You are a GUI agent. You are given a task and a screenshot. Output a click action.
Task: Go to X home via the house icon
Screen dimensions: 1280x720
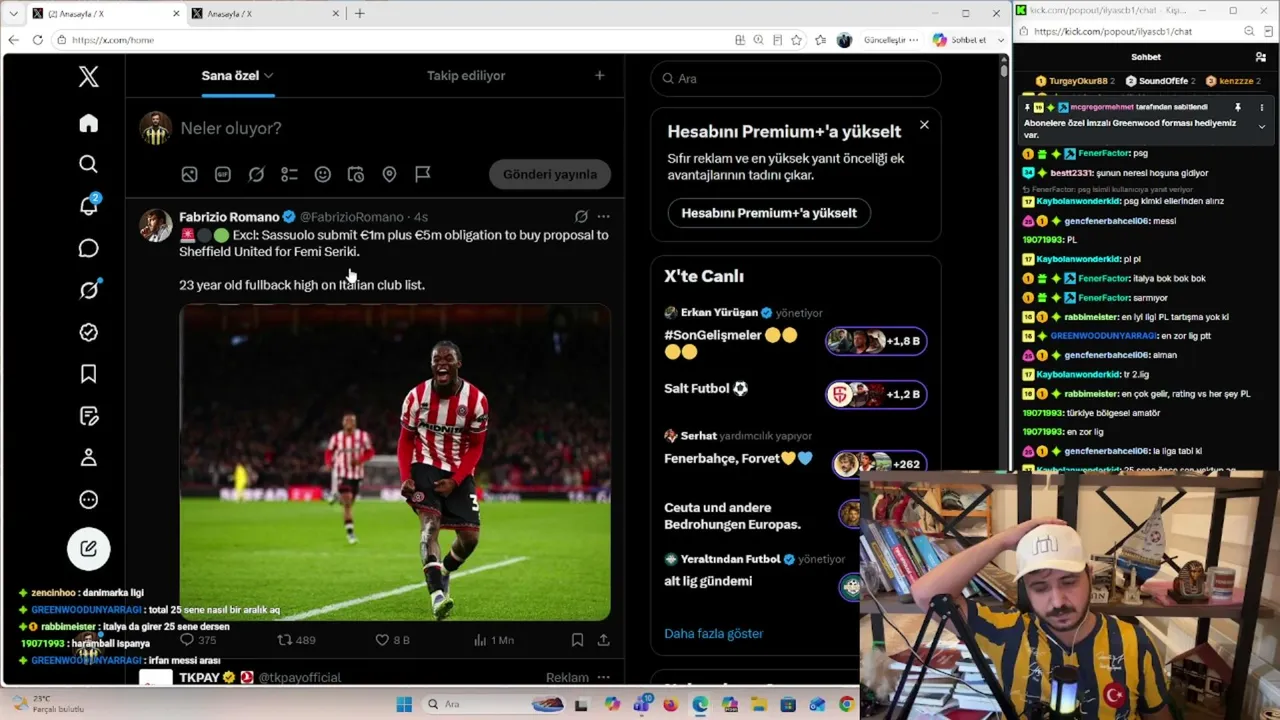tap(89, 123)
